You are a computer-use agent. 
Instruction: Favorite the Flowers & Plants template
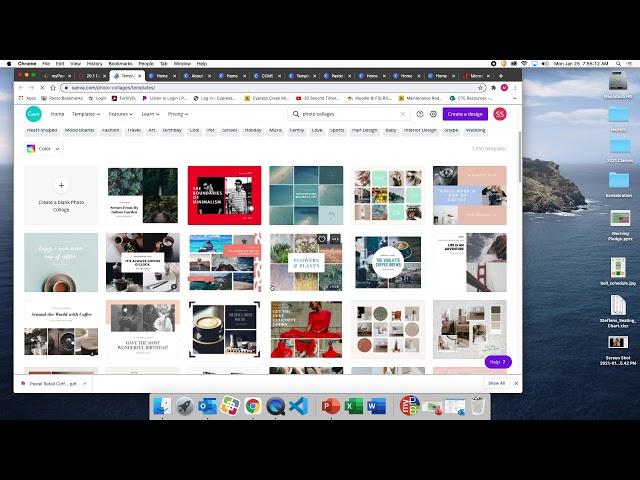point(322,239)
